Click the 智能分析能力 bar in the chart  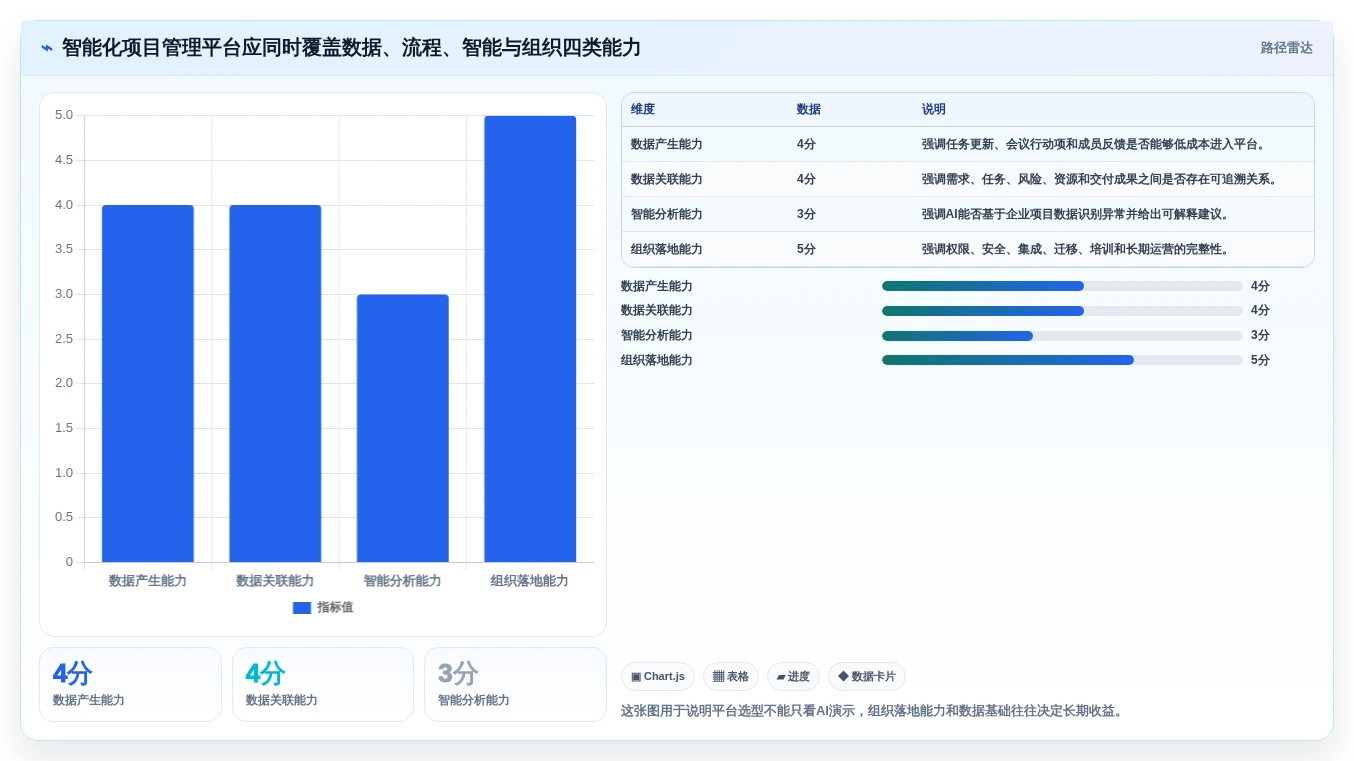pyautogui.click(x=403, y=428)
